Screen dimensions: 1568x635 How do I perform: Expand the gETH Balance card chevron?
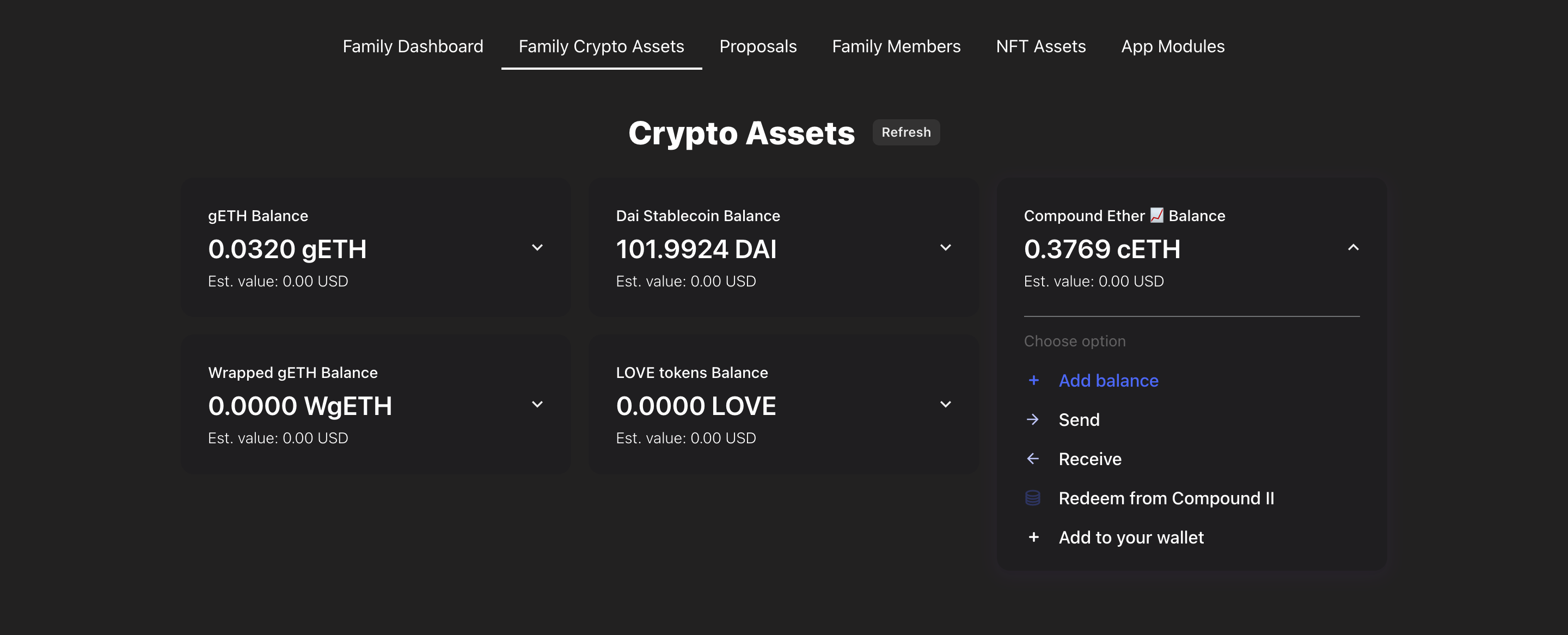click(537, 248)
